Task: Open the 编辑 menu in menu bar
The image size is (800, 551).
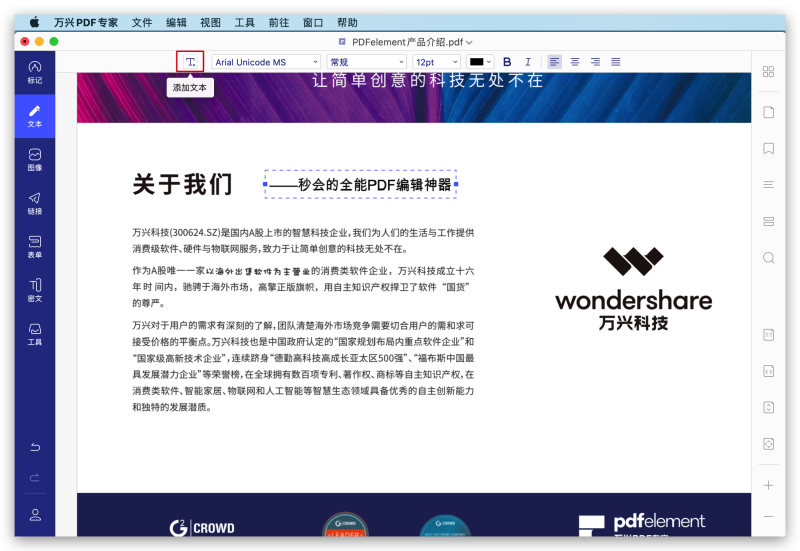Action: [176, 22]
